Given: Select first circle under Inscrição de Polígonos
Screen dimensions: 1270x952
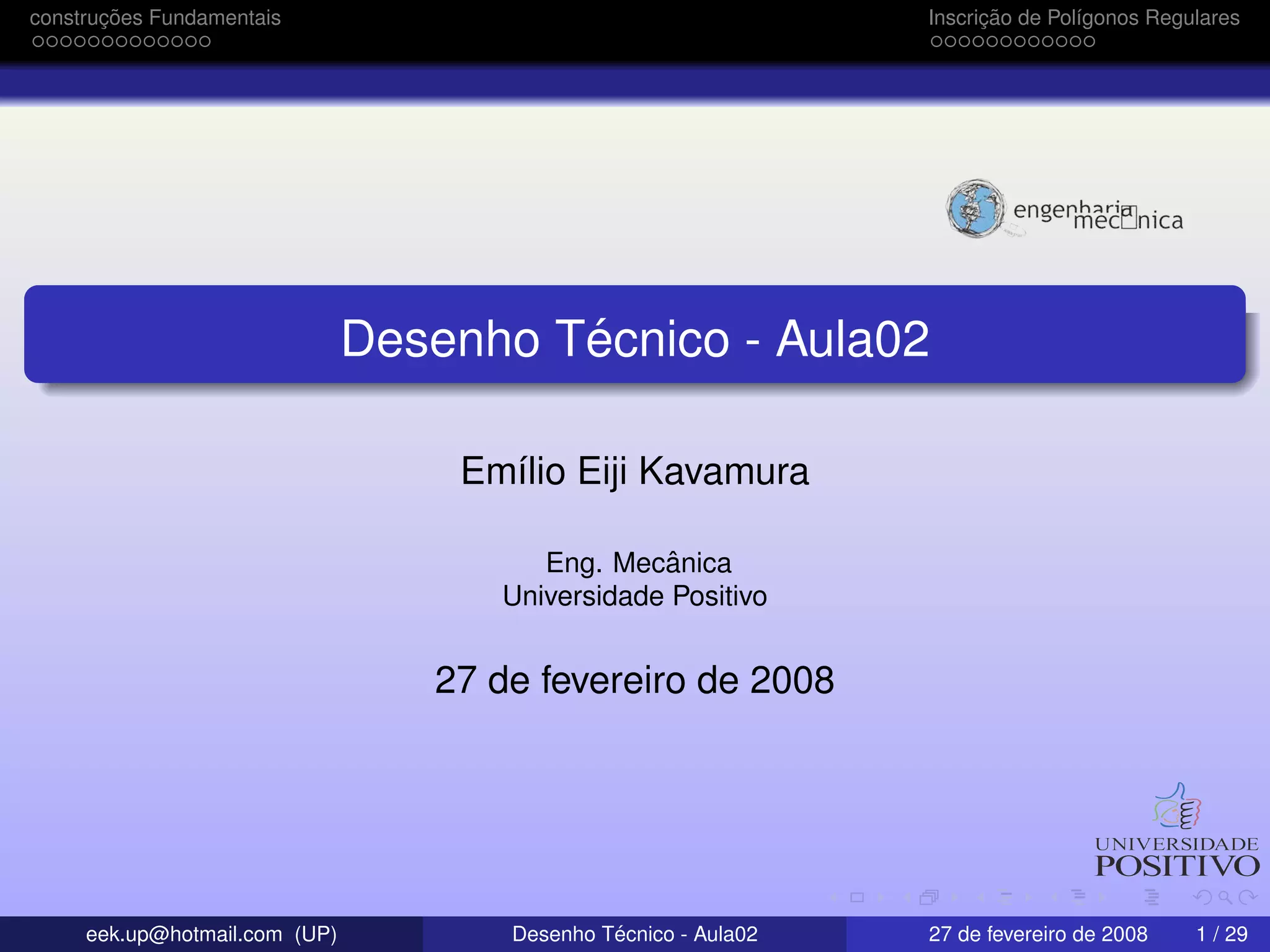Looking at the screenshot, I should point(936,42).
